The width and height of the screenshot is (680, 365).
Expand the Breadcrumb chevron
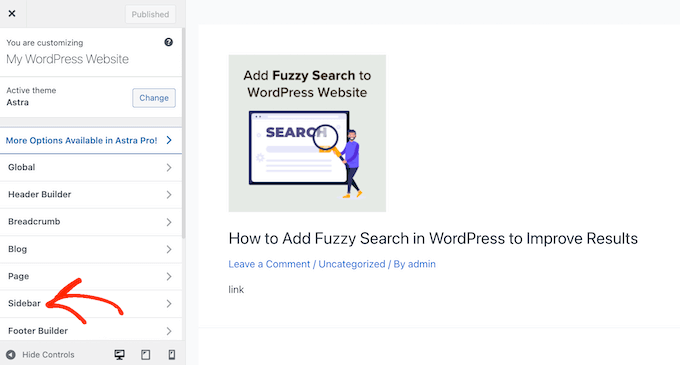tap(169, 222)
